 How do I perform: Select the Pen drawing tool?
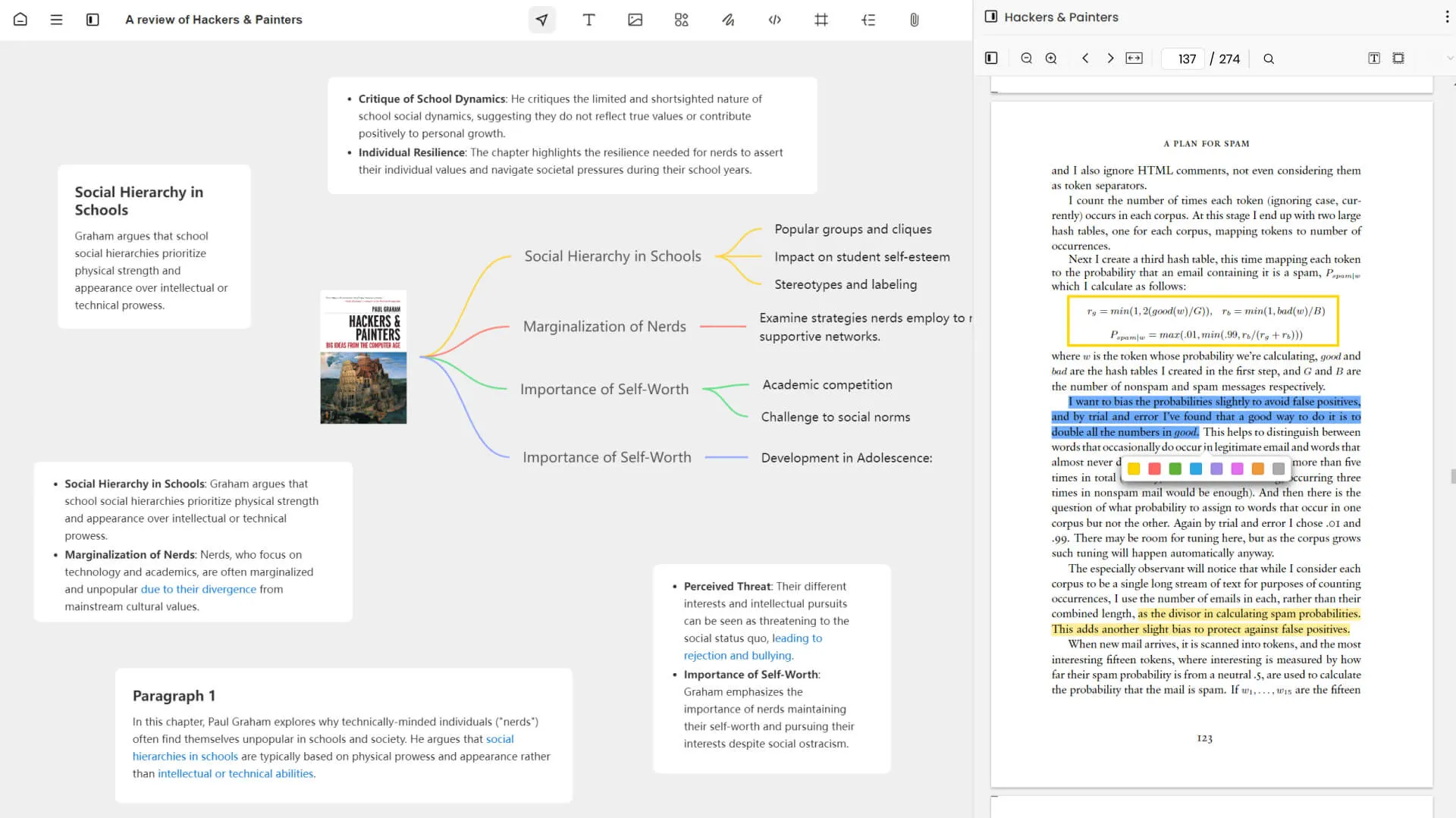[x=727, y=20]
